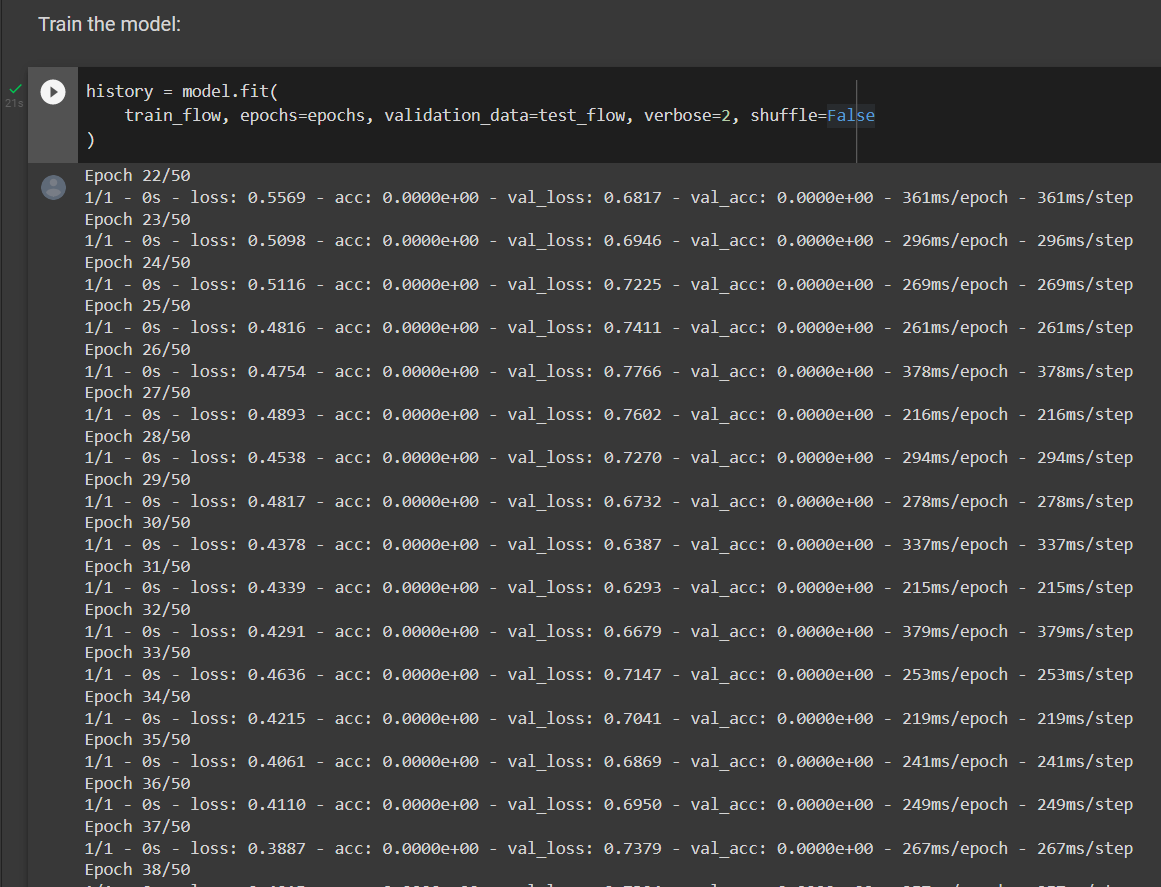Click the history variable assignment

[118, 91]
